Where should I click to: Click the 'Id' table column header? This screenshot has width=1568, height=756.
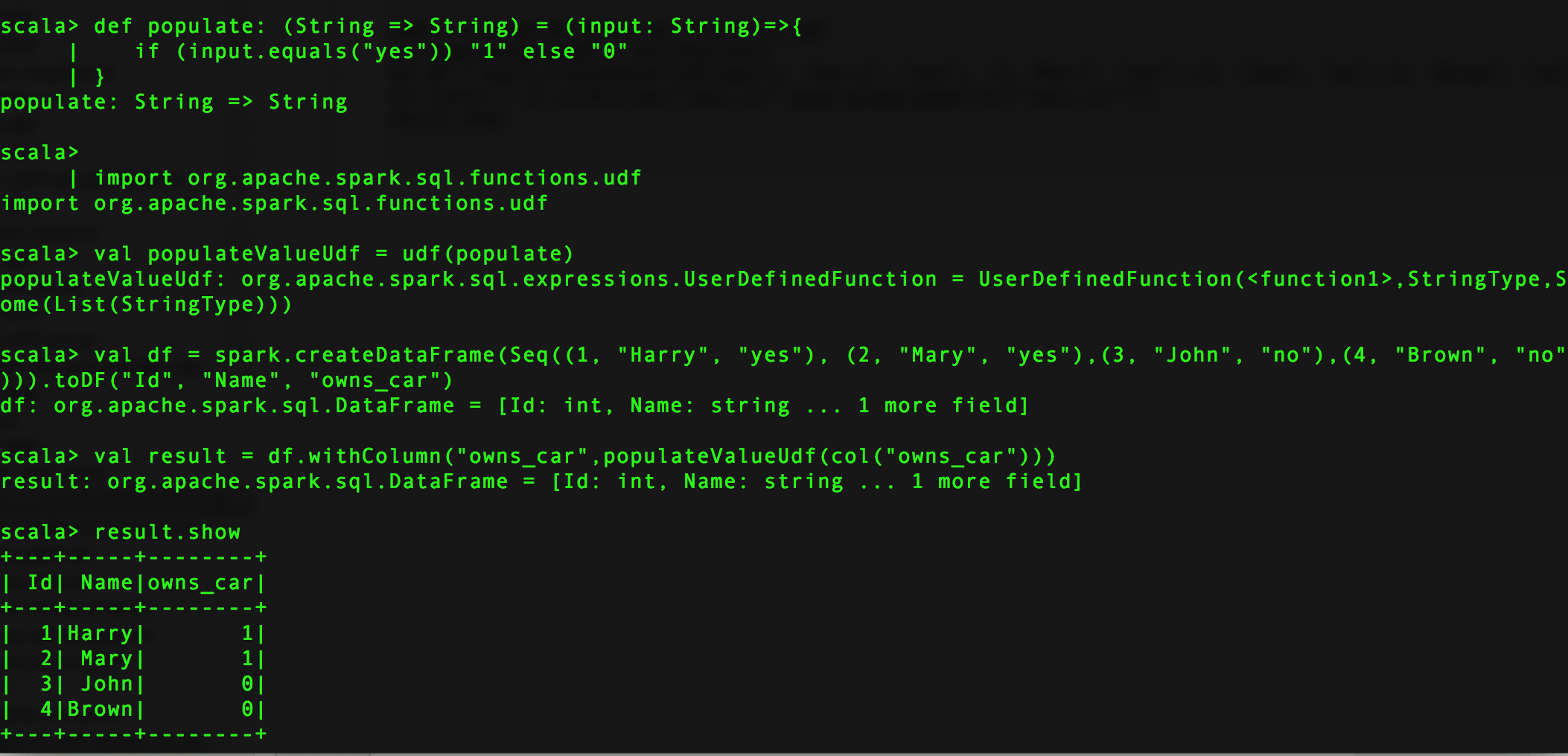point(40,583)
